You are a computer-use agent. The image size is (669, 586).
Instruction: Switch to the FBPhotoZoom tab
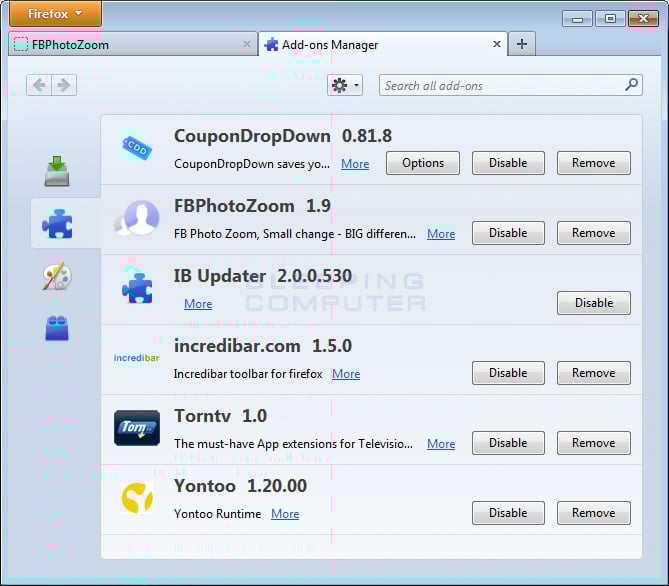coord(133,44)
